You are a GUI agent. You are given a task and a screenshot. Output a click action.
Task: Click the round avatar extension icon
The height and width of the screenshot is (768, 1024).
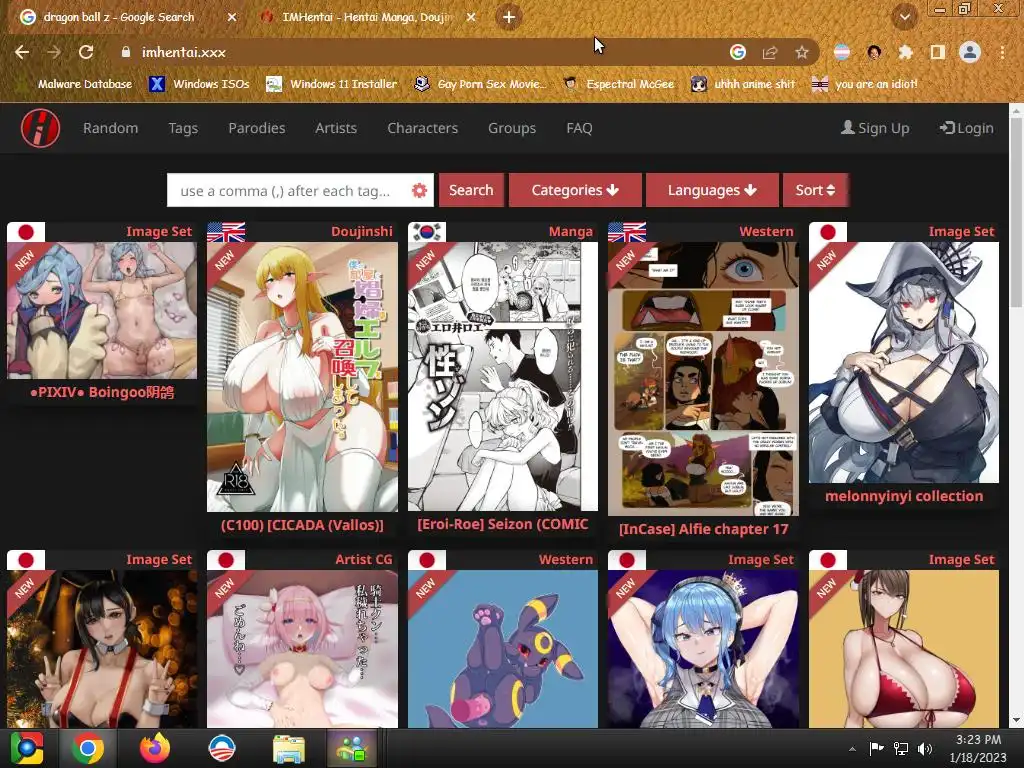[x=874, y=52]
